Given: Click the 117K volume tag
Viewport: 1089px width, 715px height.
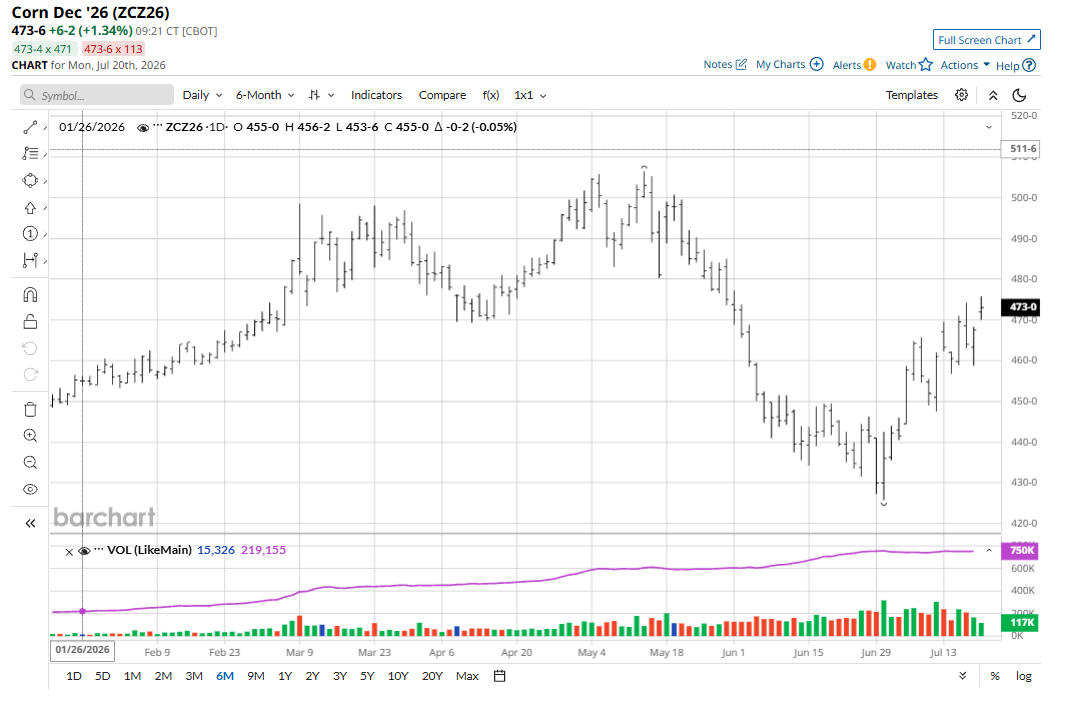Looking at the screenshot, I should click(x=1020, y=623).
